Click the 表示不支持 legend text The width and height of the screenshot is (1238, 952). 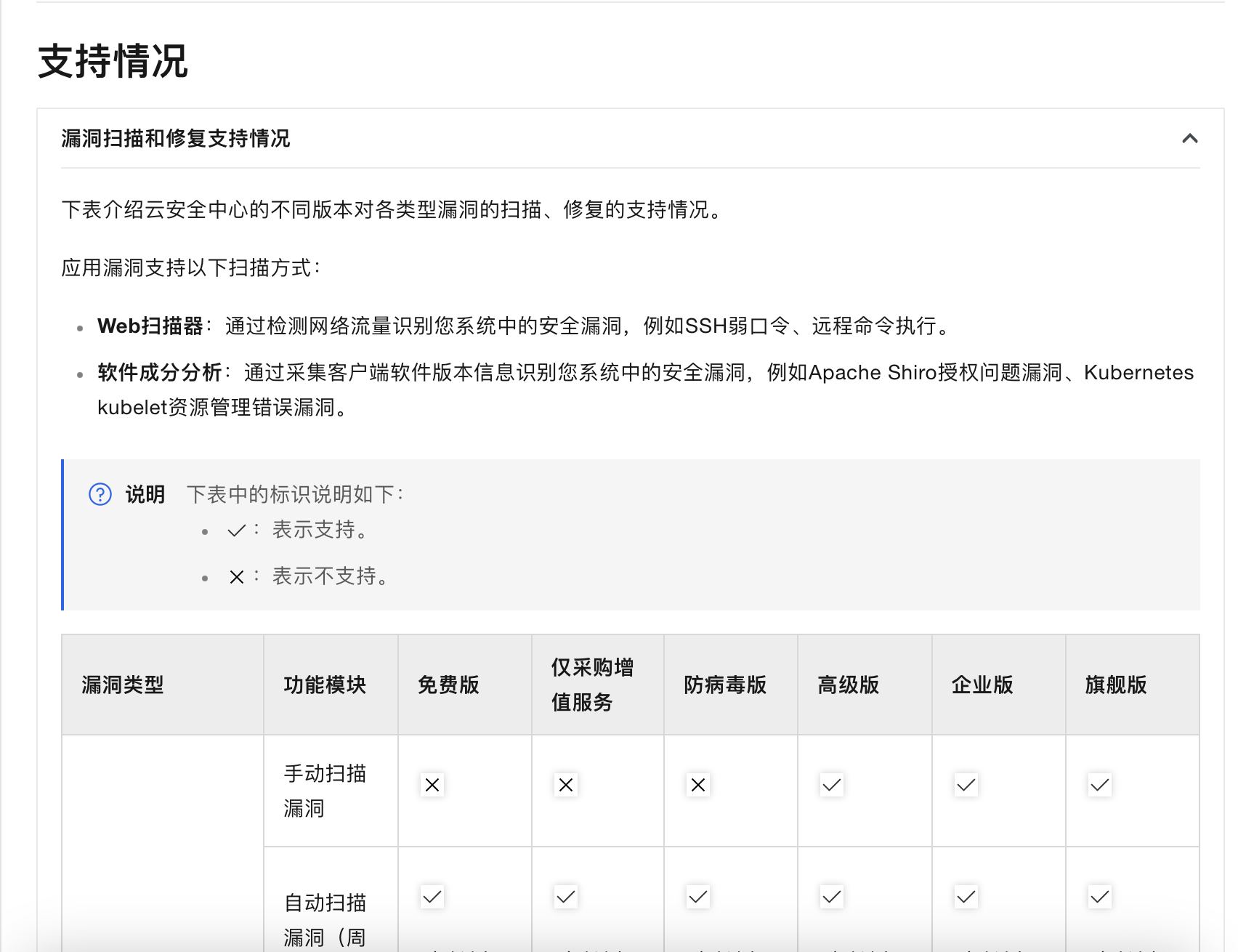pyautogui.click(x=331, y=576)
